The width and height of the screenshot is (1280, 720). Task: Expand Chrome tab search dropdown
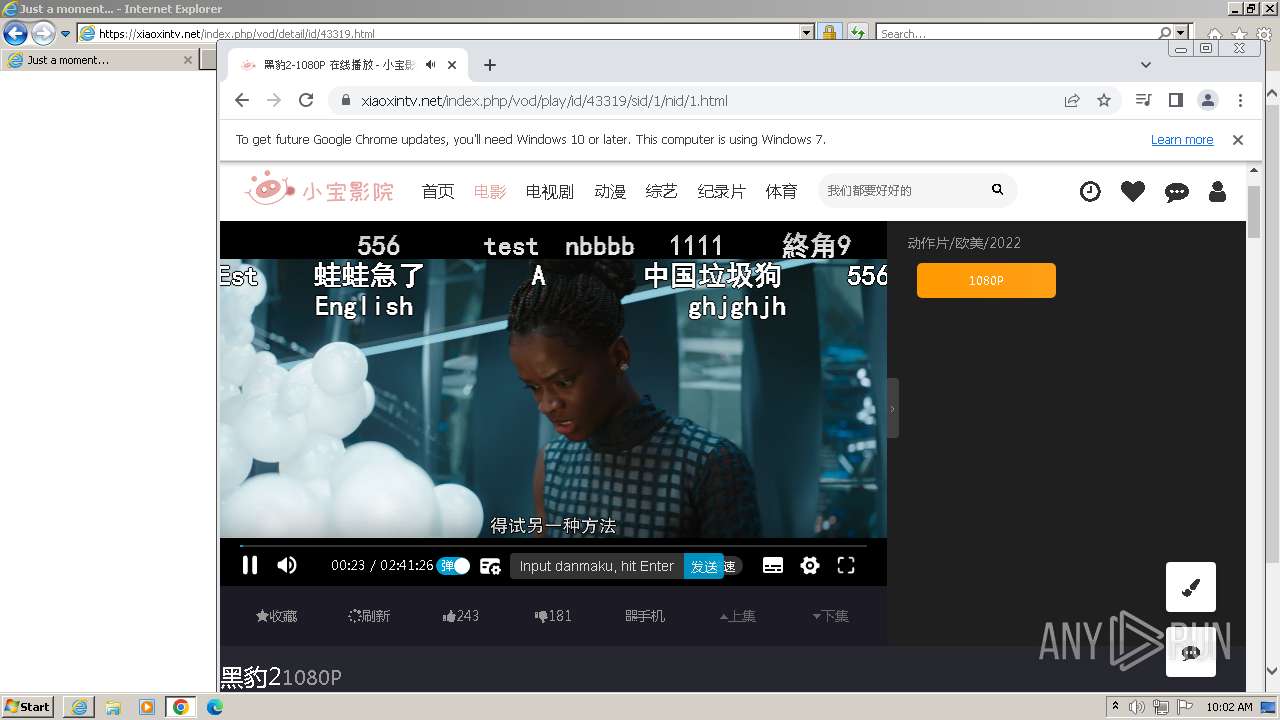1146,65
